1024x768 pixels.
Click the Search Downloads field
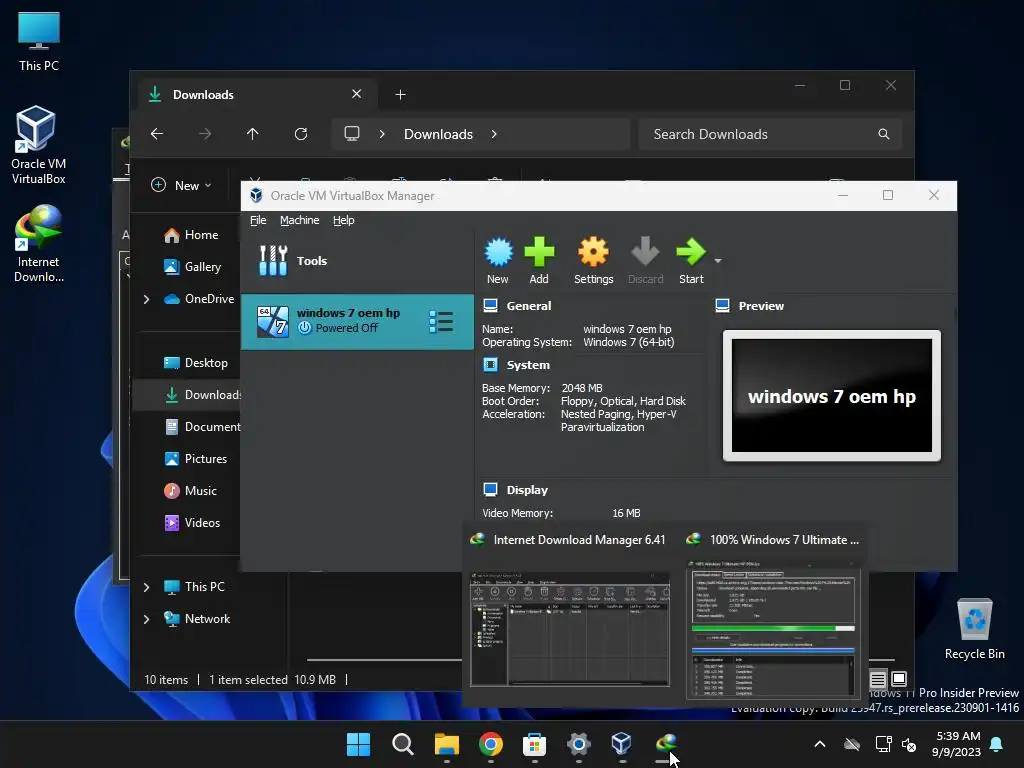point(770,134)
